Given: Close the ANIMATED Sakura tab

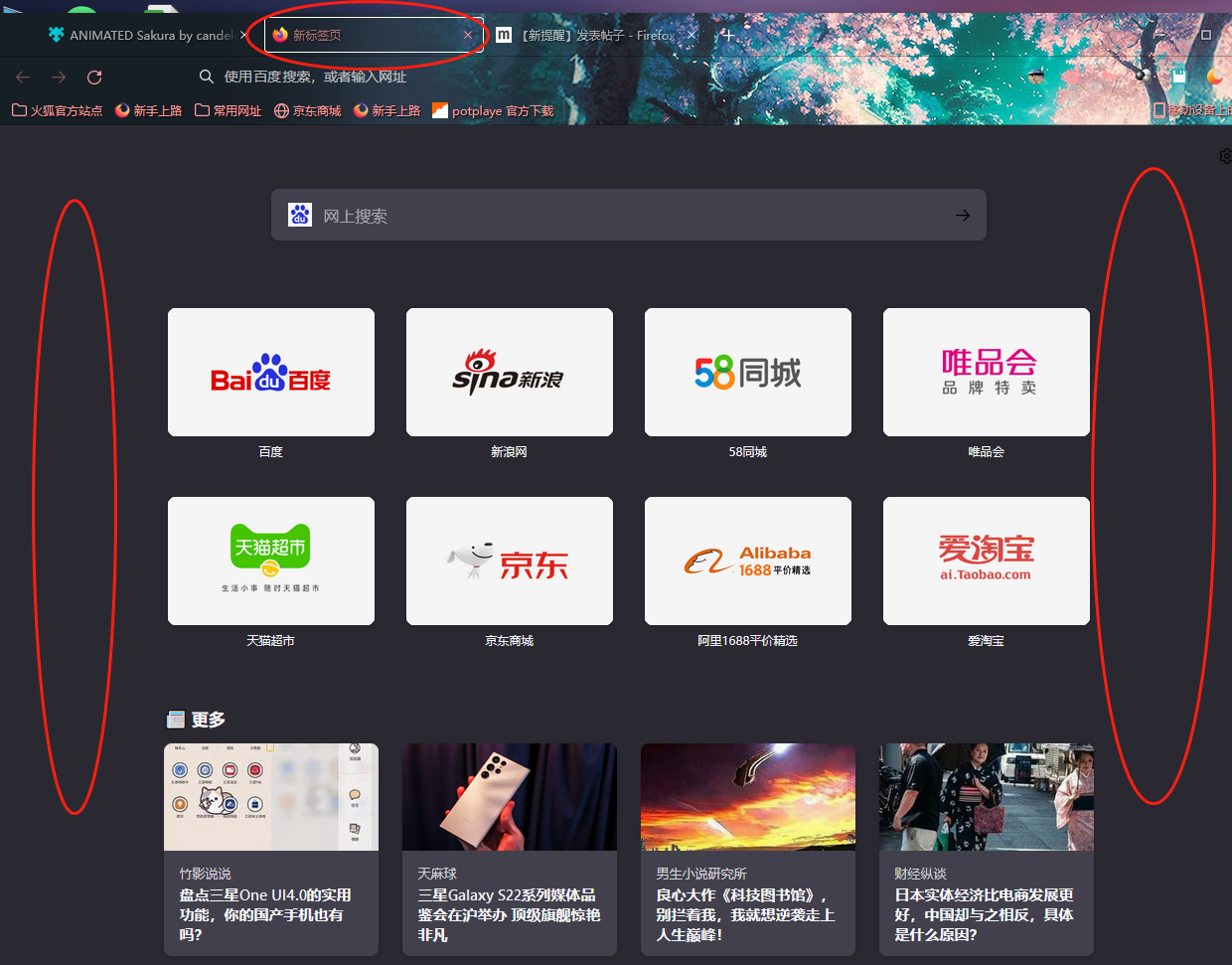Looking at the screenshot, I should (x=243, y=35).
